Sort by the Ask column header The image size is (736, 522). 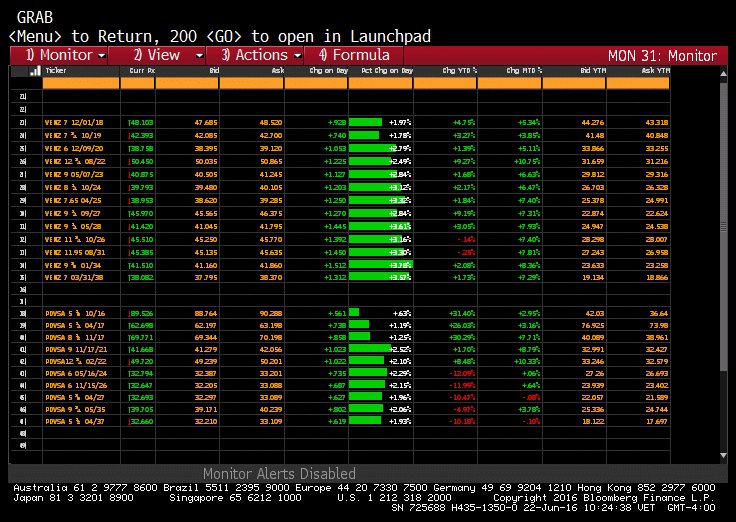[278, 70]
